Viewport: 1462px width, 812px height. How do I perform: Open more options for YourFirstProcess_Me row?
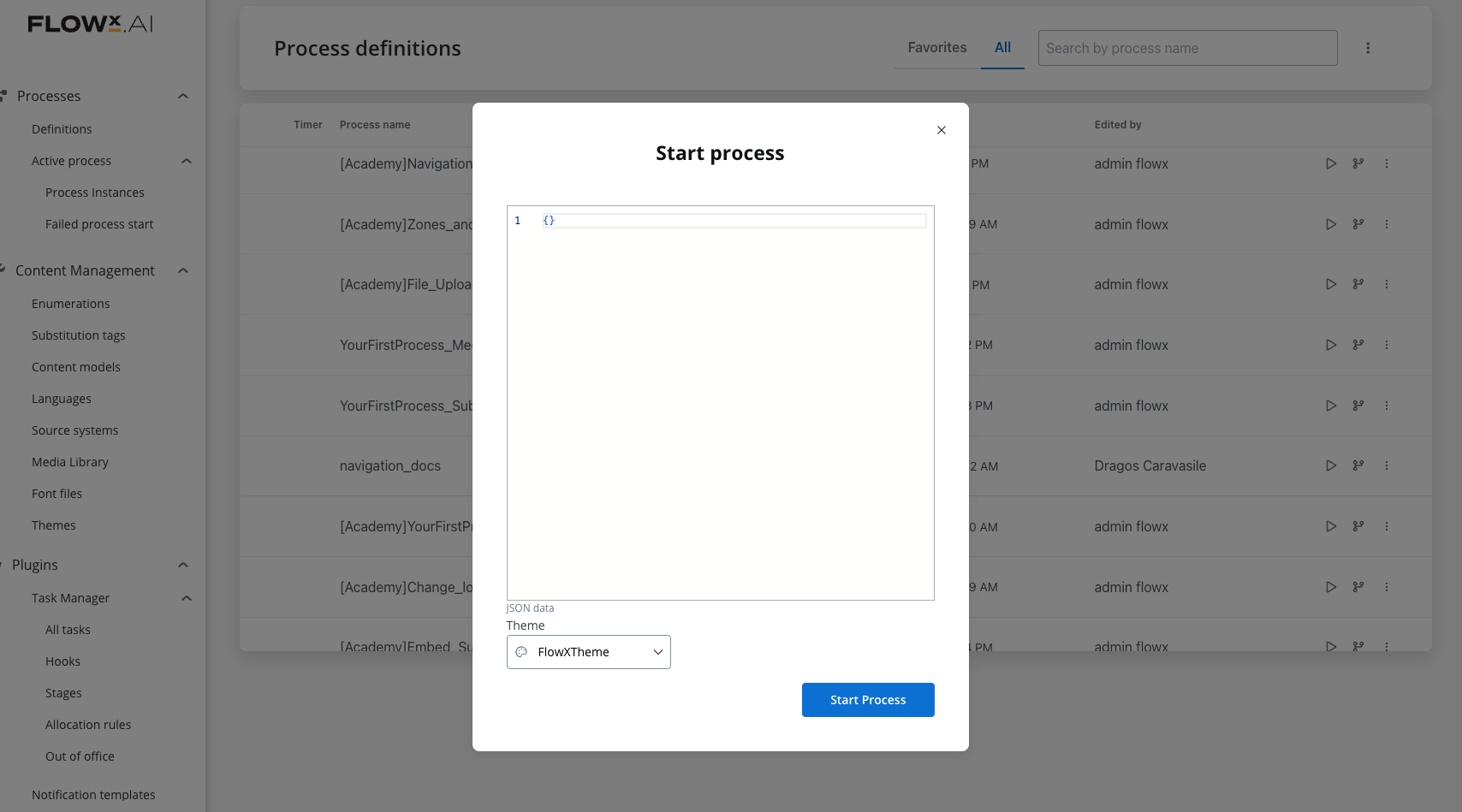[x=1387, y=345]
